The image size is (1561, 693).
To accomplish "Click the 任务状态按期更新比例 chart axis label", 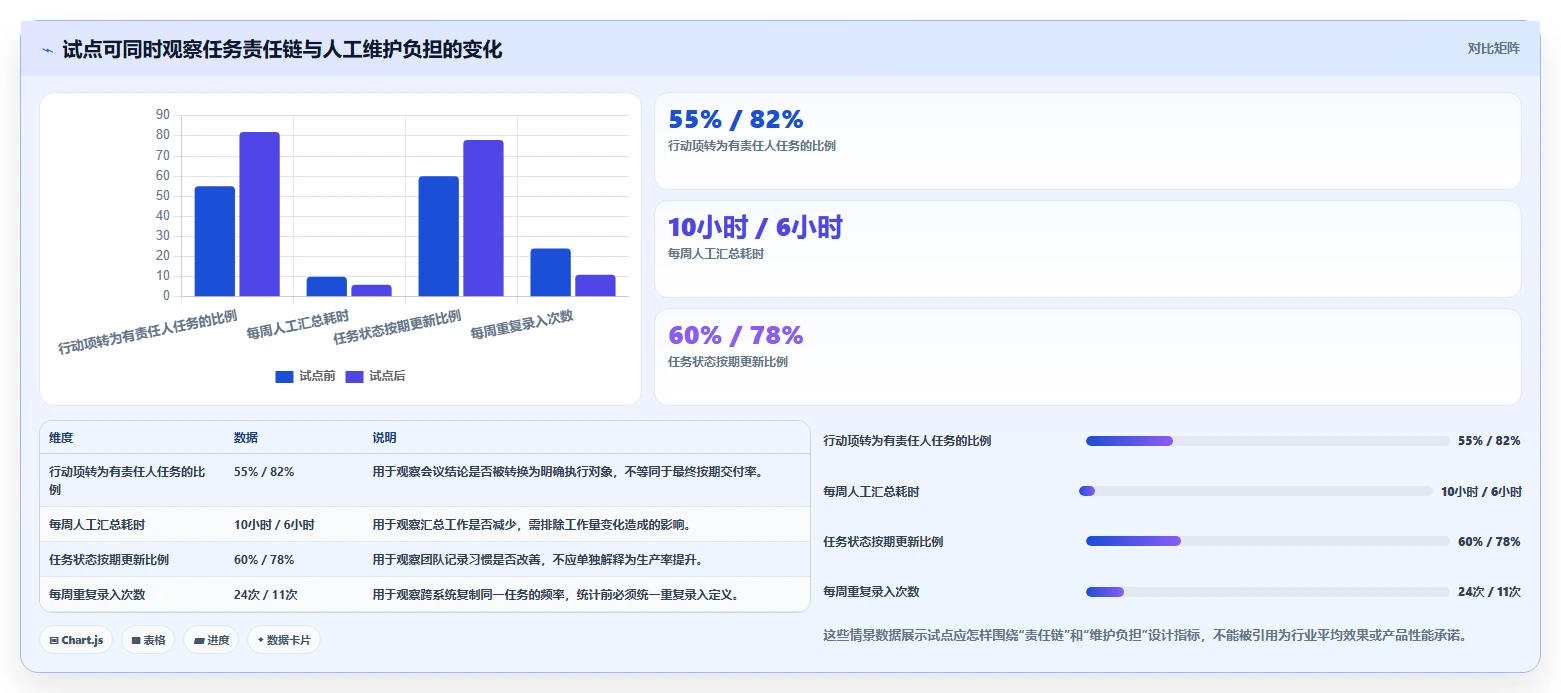I will click(397, 326).
